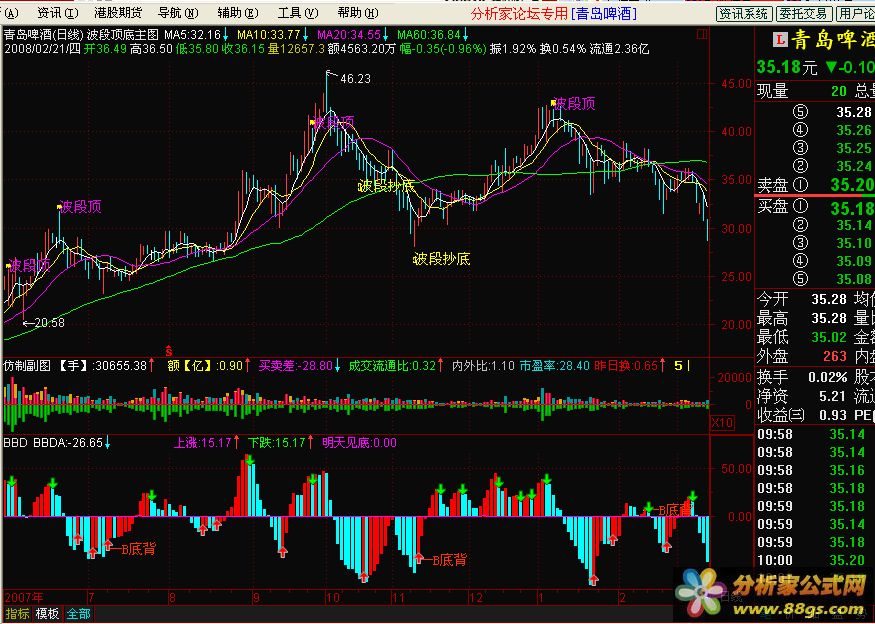Click the B底背 label near July
This screenshot has width=875, height=624.
pos(138,549)
